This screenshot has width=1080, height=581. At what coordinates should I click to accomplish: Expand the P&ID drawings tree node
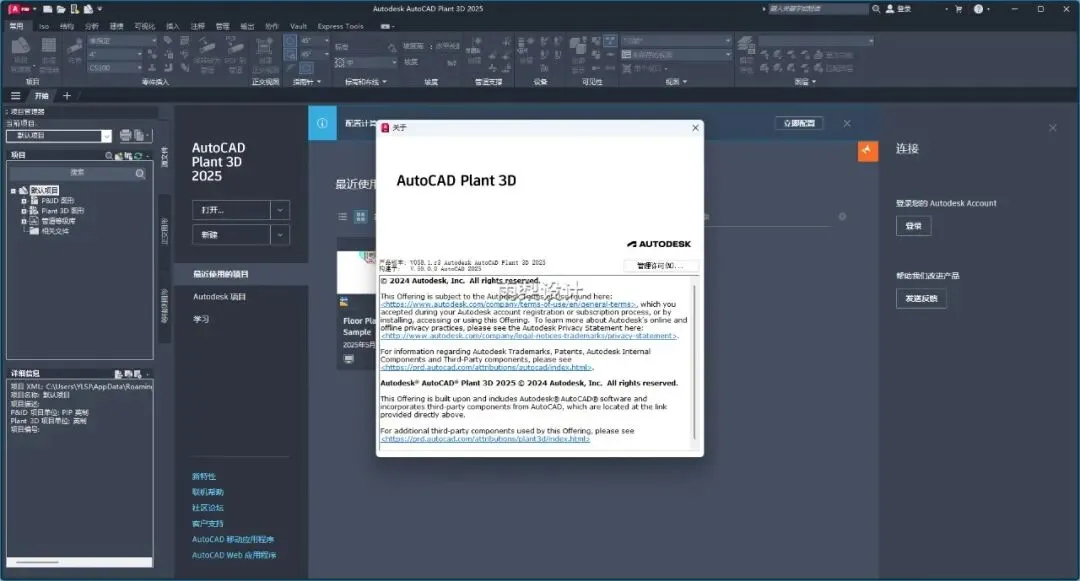23,201
